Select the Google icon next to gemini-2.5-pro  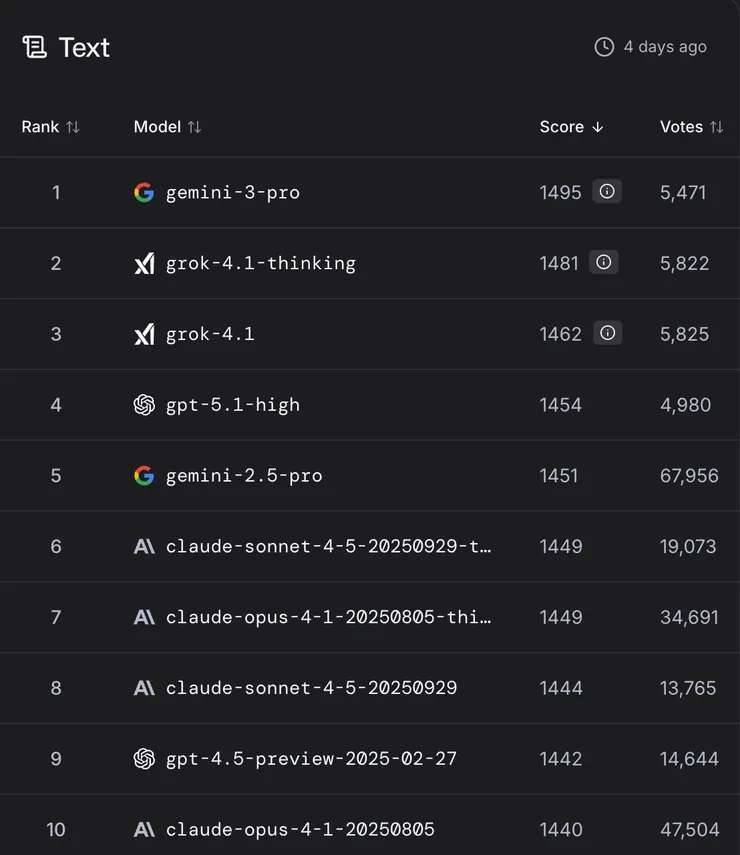(145, 476)
